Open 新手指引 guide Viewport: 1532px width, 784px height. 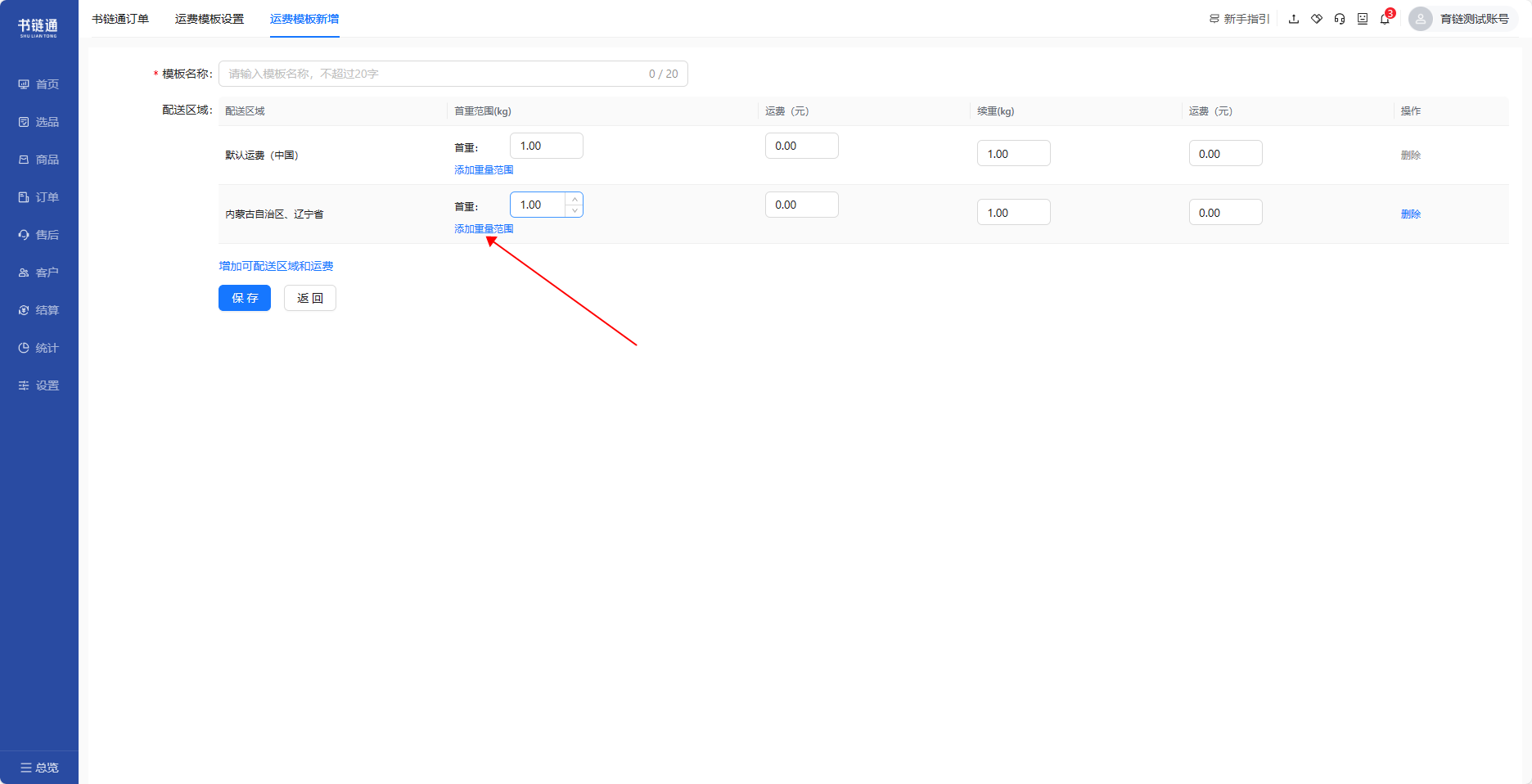(1239, 19)
